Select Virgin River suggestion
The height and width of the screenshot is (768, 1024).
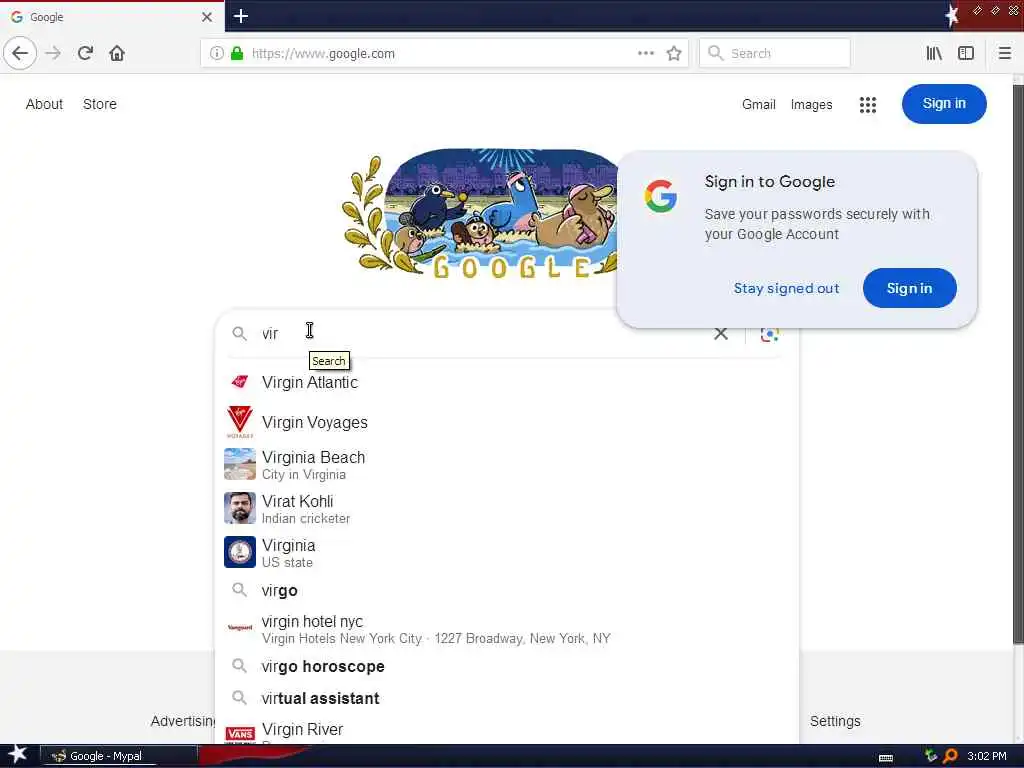coord(506,731)
